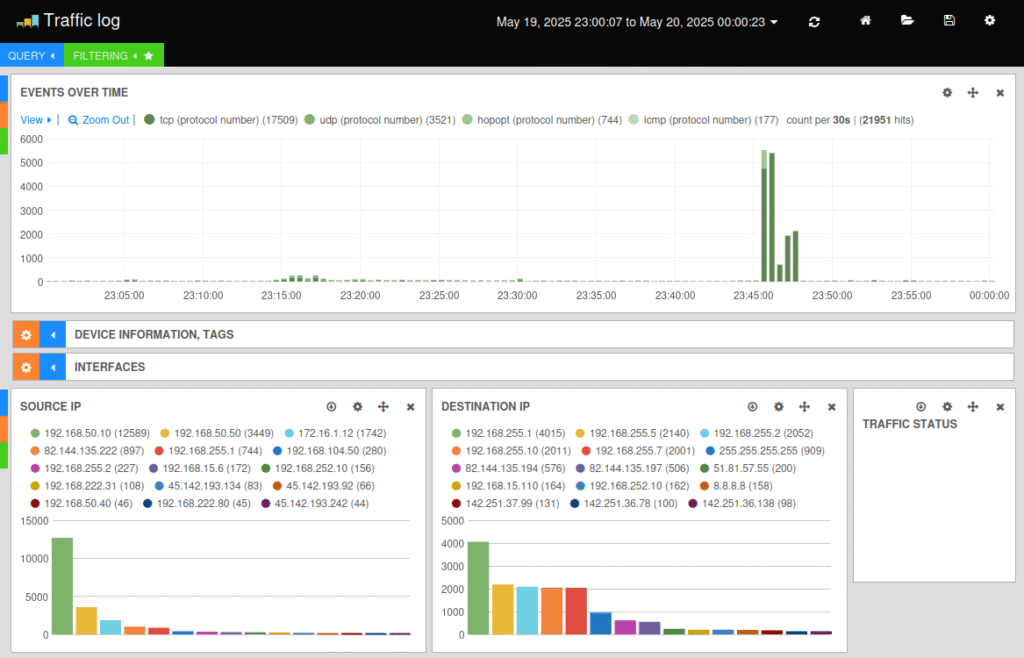Toggle the udp protocol legend entry
1024x658 pixels.
[380, 120]
